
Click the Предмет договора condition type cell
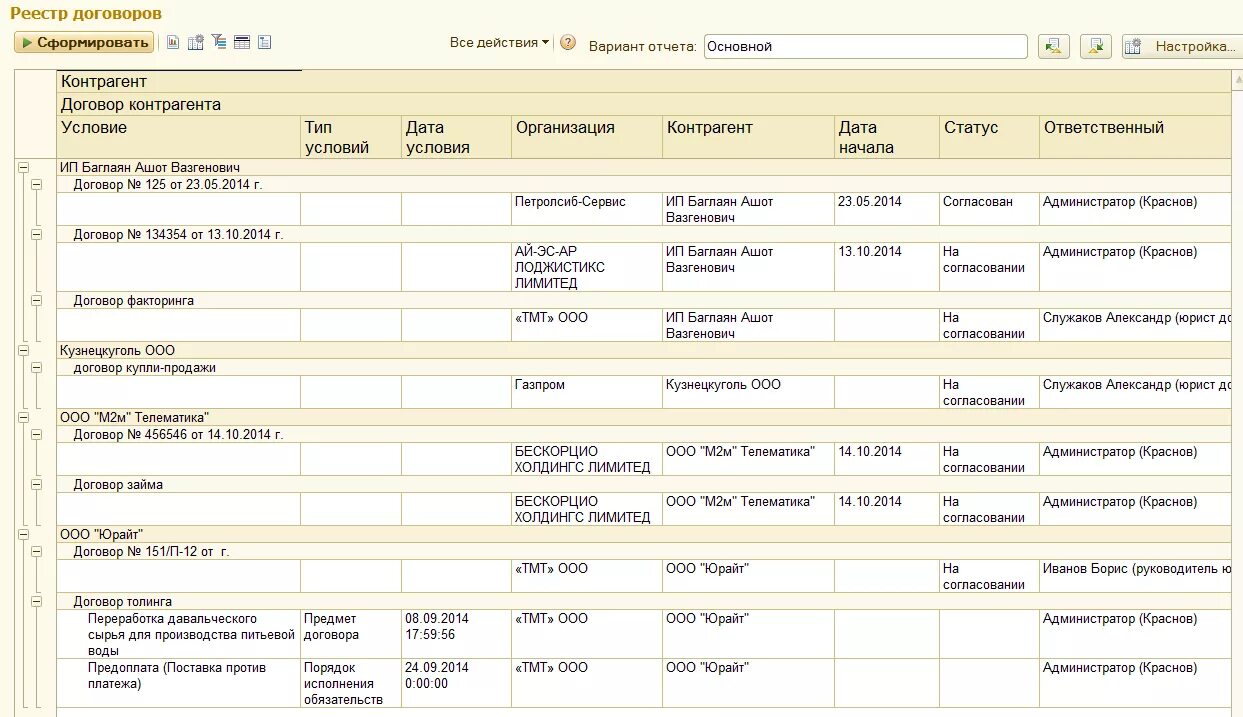pyautogui.click(x=351, y=634)
